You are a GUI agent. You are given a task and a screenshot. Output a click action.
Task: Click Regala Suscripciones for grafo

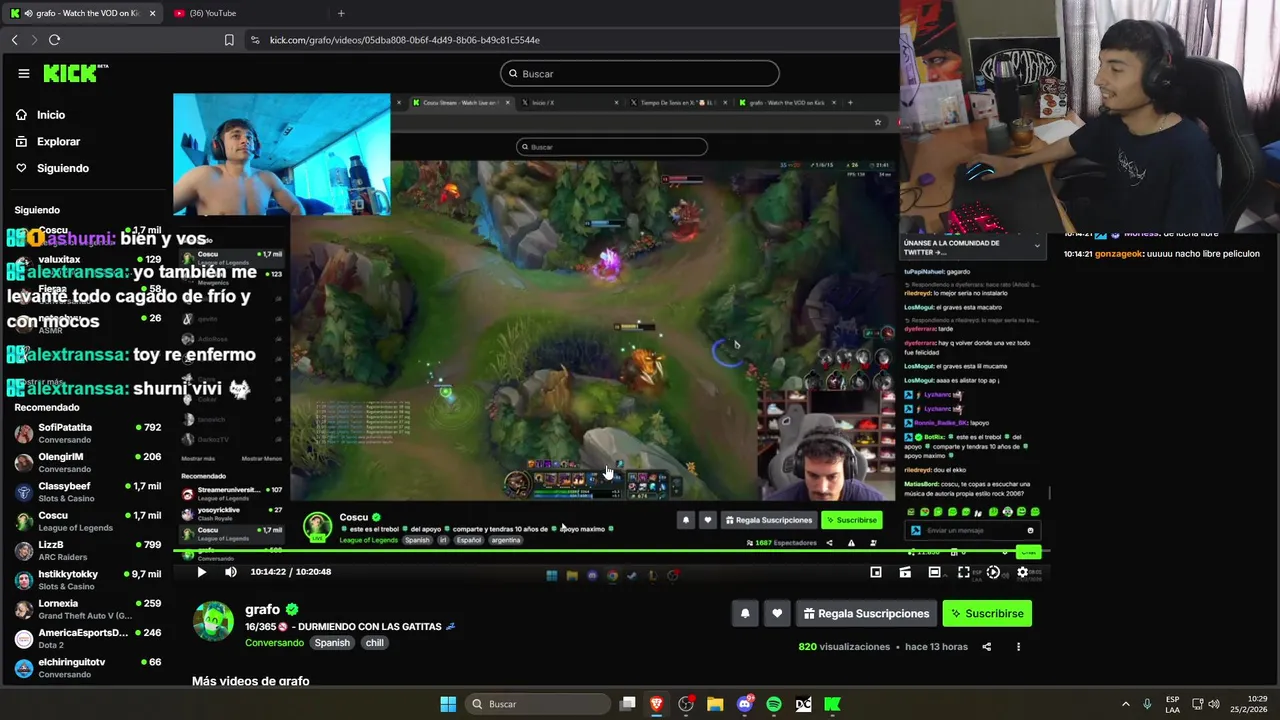(866, 613)
